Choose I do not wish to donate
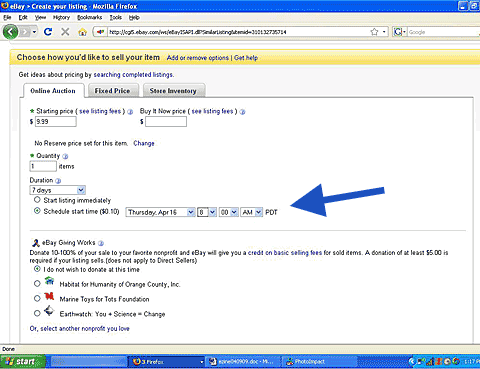 (37, 269)
